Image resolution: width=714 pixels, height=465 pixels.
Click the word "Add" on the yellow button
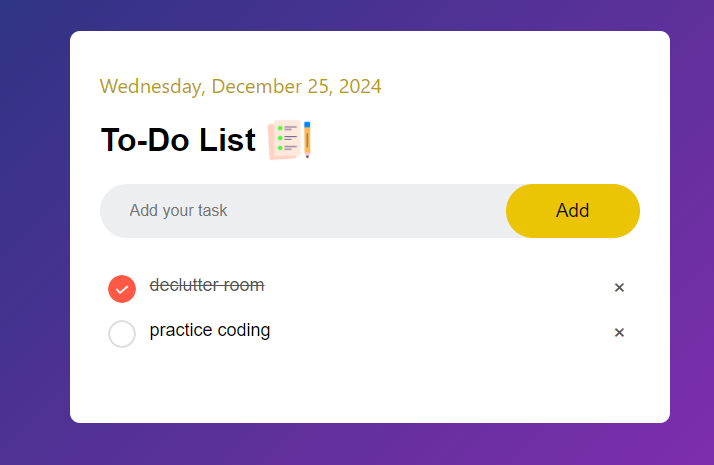[573, 211]
